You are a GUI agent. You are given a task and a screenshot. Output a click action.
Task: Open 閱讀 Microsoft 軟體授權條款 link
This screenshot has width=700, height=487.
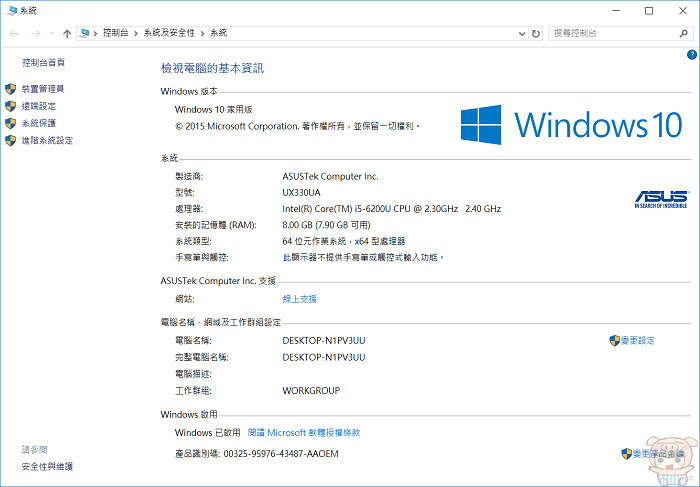pyautogui.click(x=304, y=433)
